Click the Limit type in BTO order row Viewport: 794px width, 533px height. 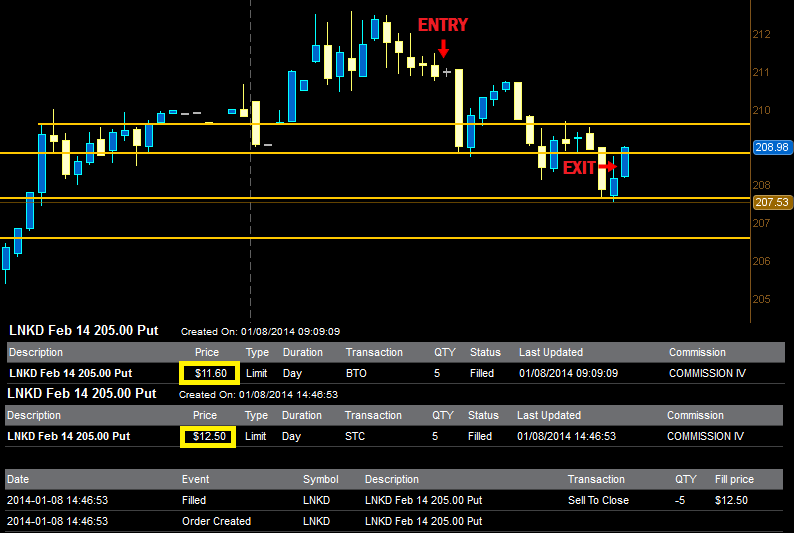point(256,373)
